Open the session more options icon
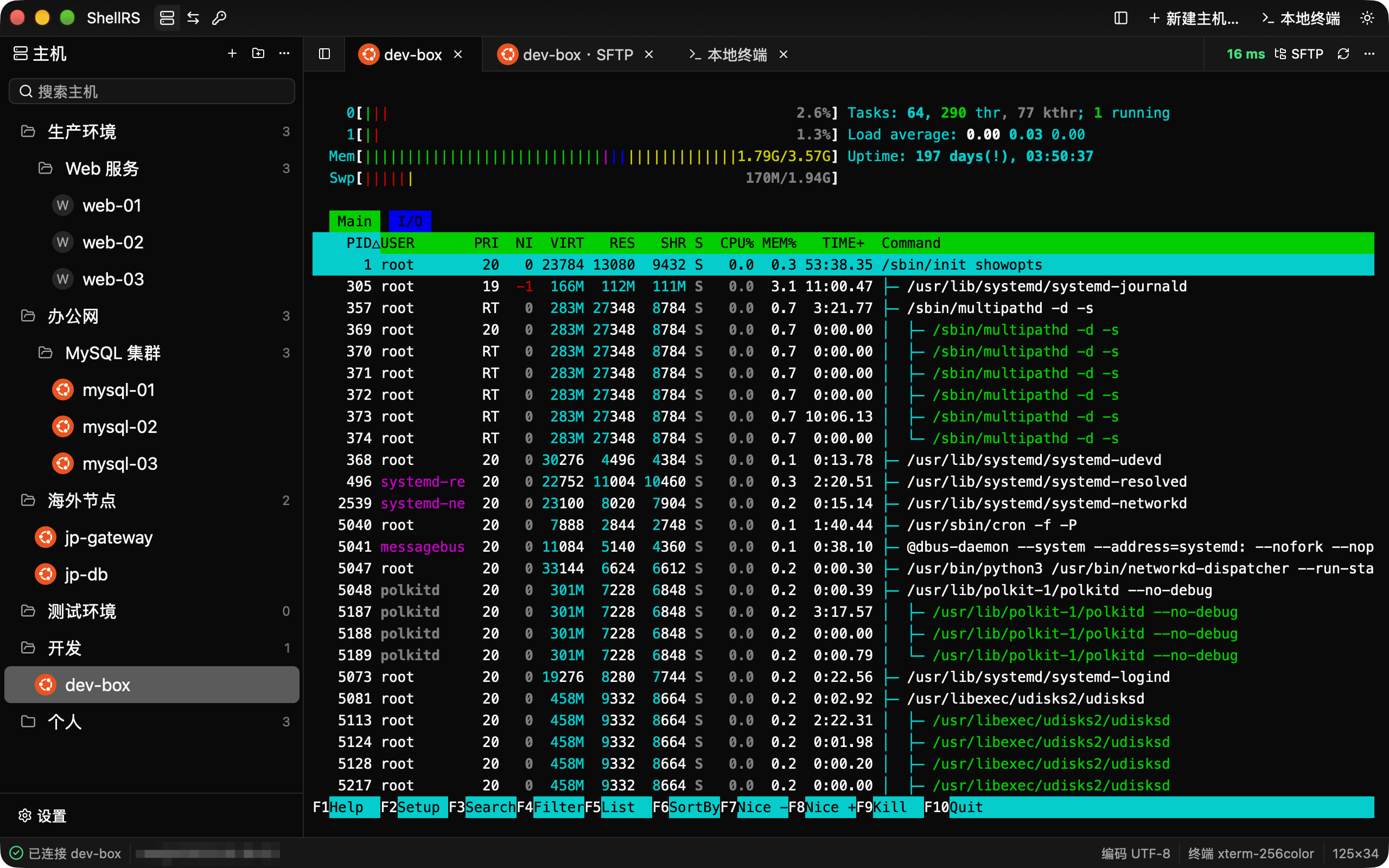This screenshot has height=868, width=1389. click(1369, 54)
